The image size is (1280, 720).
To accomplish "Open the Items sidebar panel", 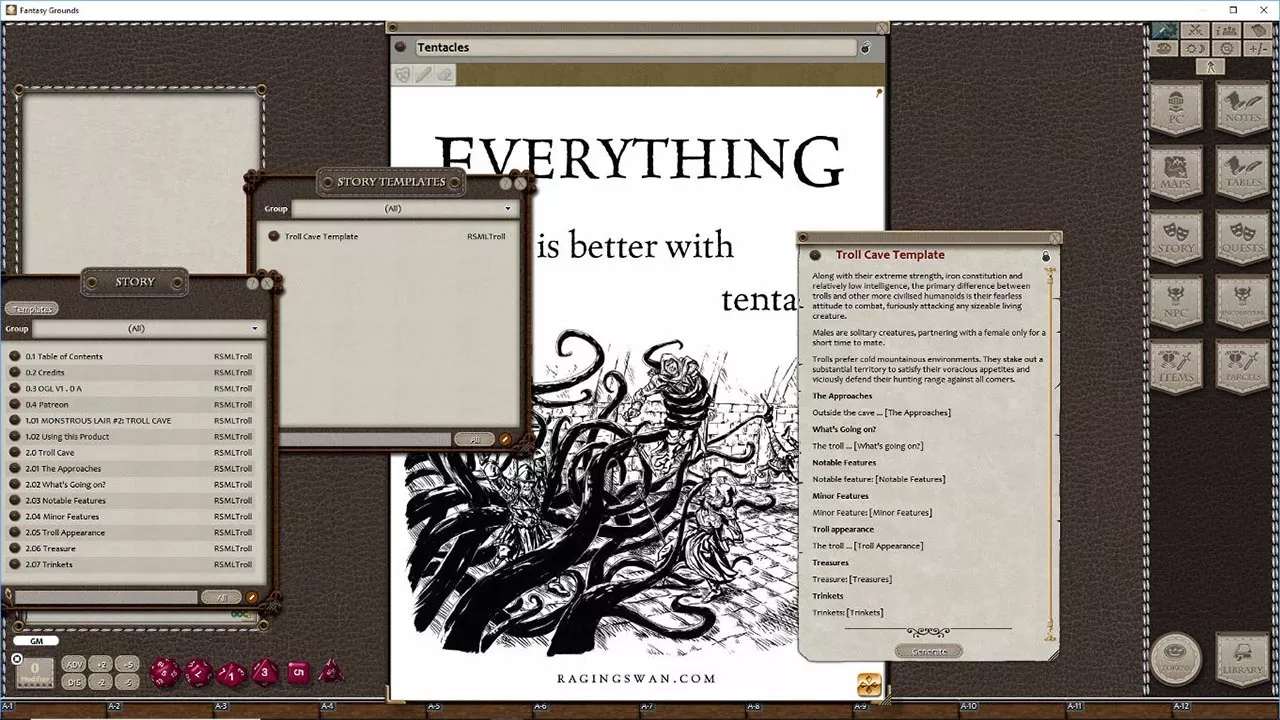I will [x=1176, y=367].
